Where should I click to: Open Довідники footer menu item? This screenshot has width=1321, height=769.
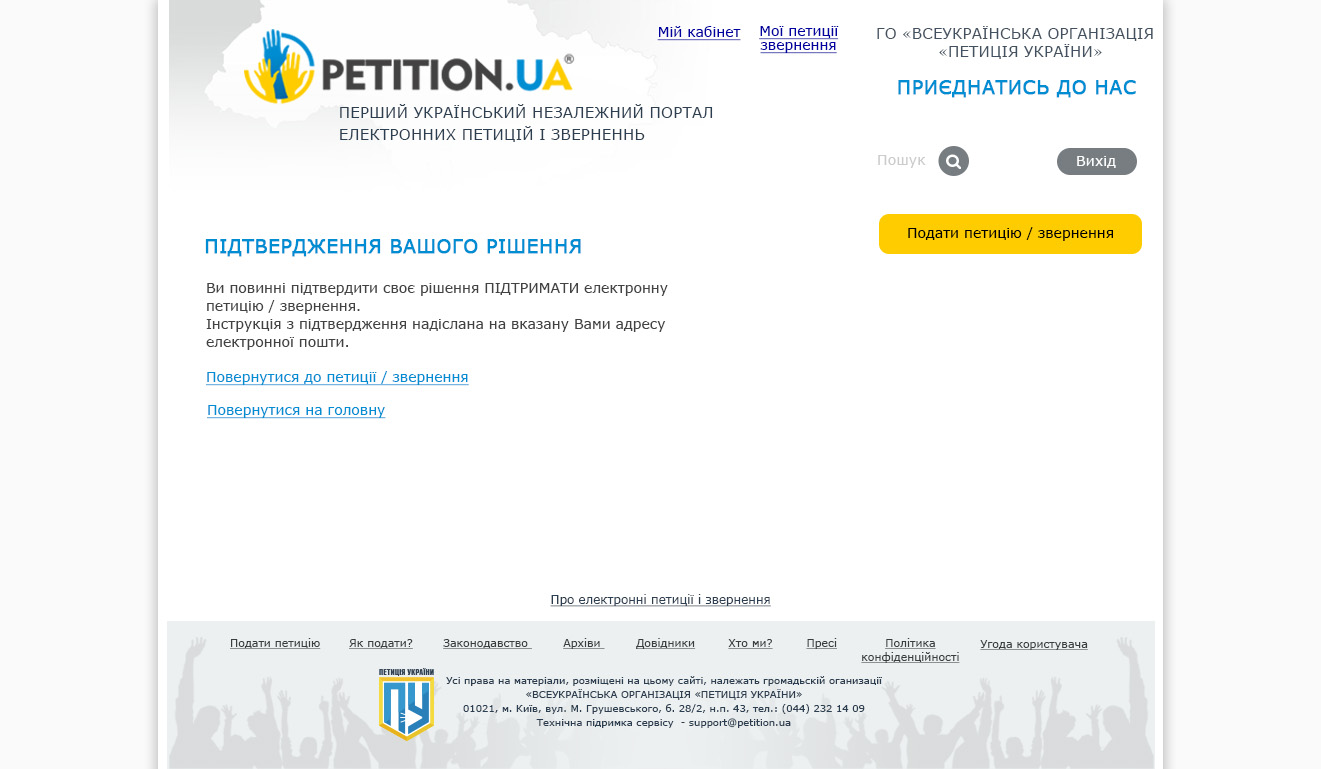[665, 643]
